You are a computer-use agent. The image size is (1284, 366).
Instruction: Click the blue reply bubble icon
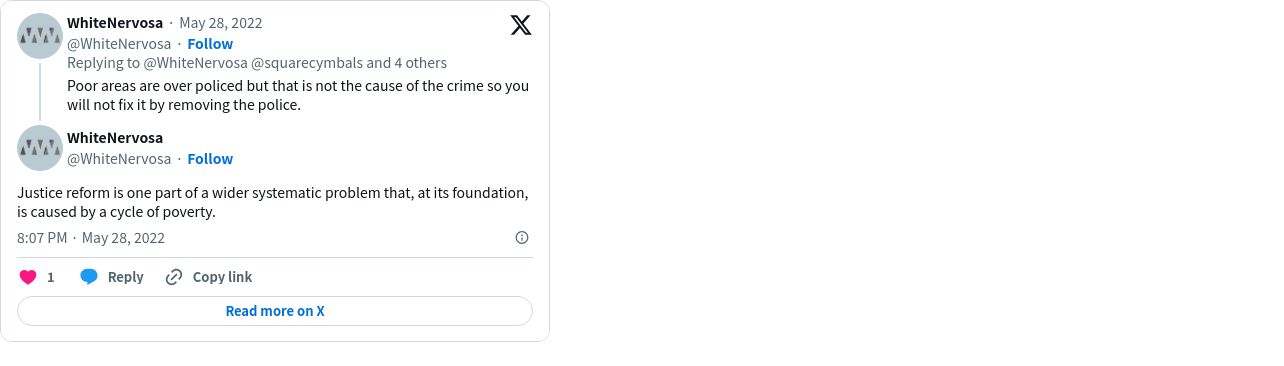89,277
